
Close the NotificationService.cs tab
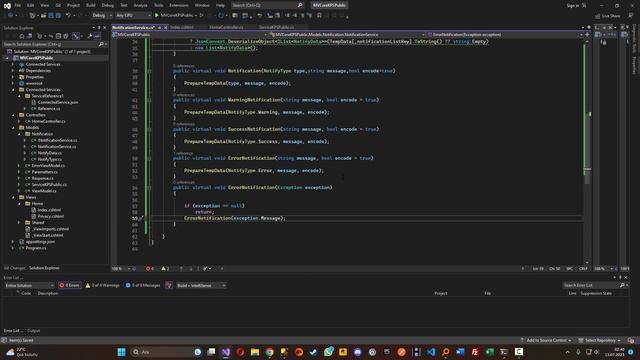point(165,27)
